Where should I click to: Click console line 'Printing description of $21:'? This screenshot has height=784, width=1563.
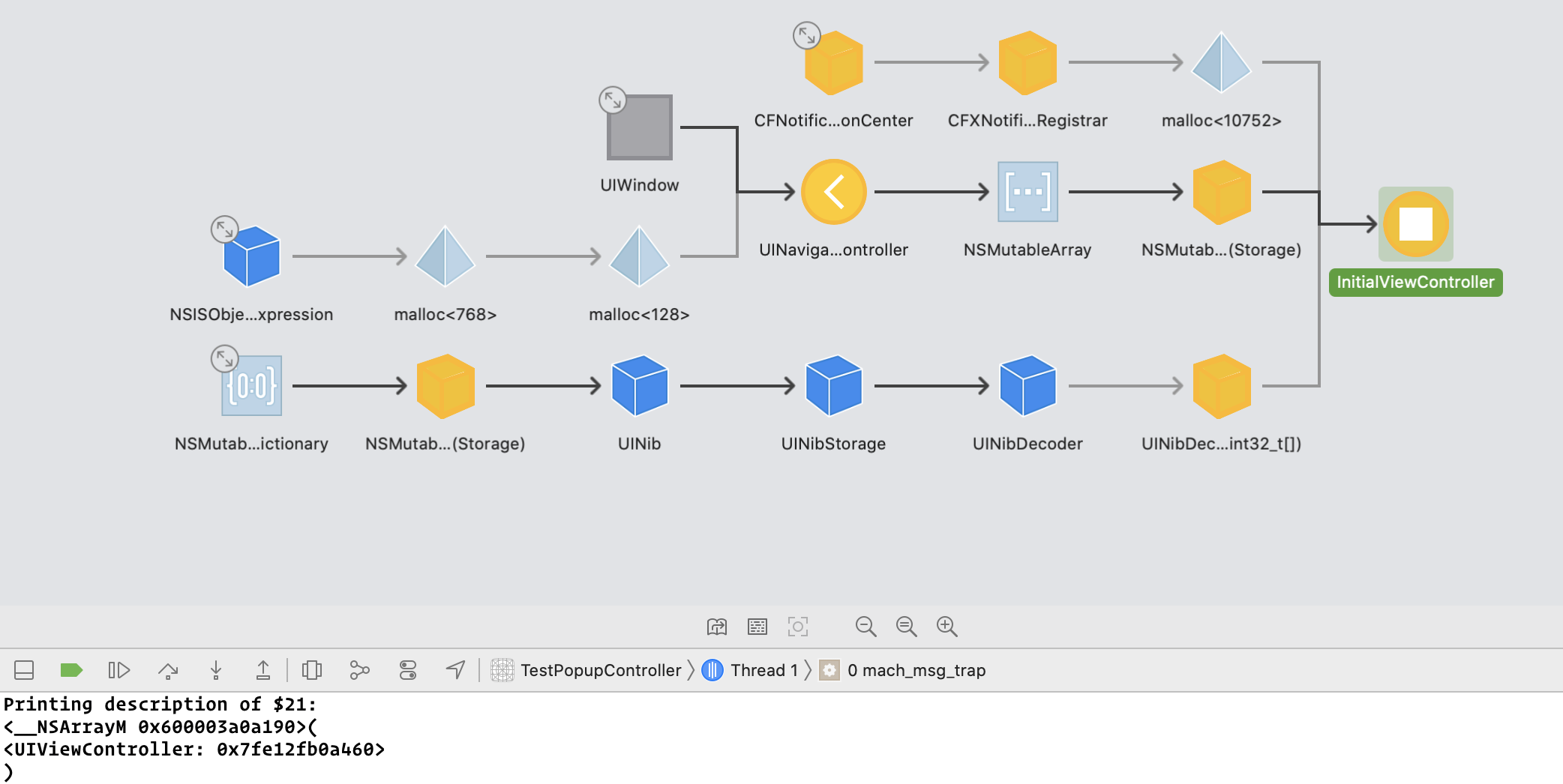[x=160, y=705]
